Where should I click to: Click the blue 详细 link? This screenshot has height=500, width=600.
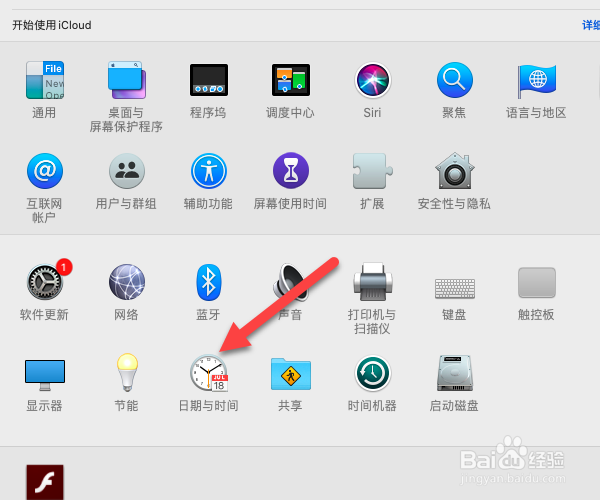(x=591, y=25)
